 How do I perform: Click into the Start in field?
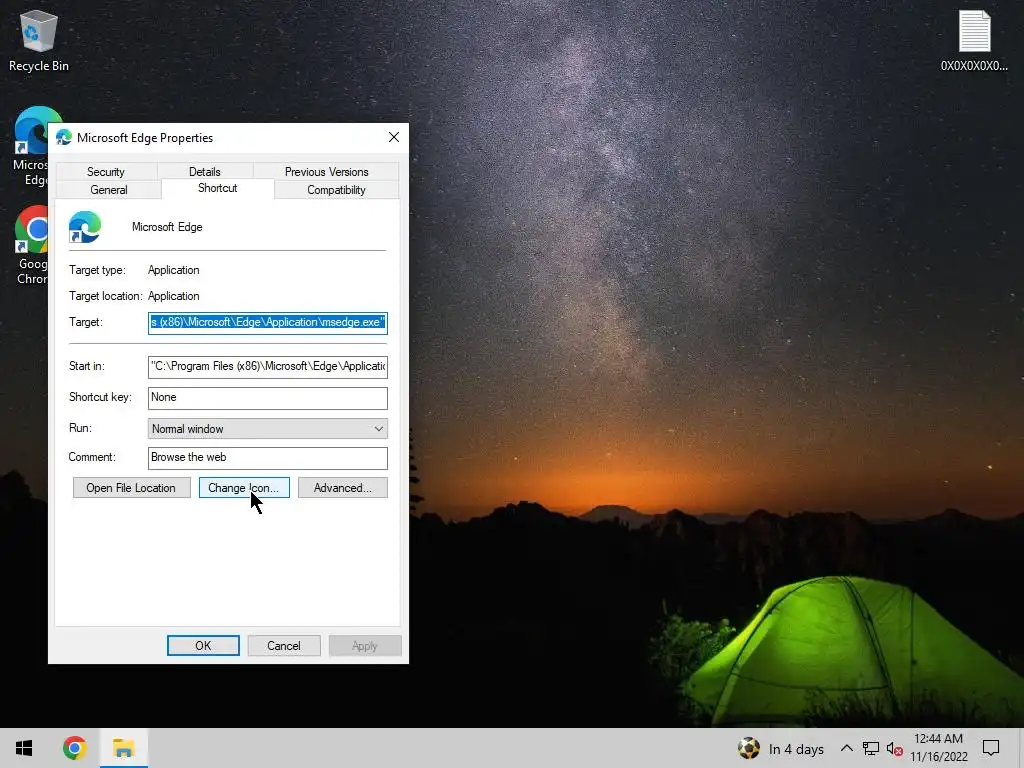(x=268, y=366)
